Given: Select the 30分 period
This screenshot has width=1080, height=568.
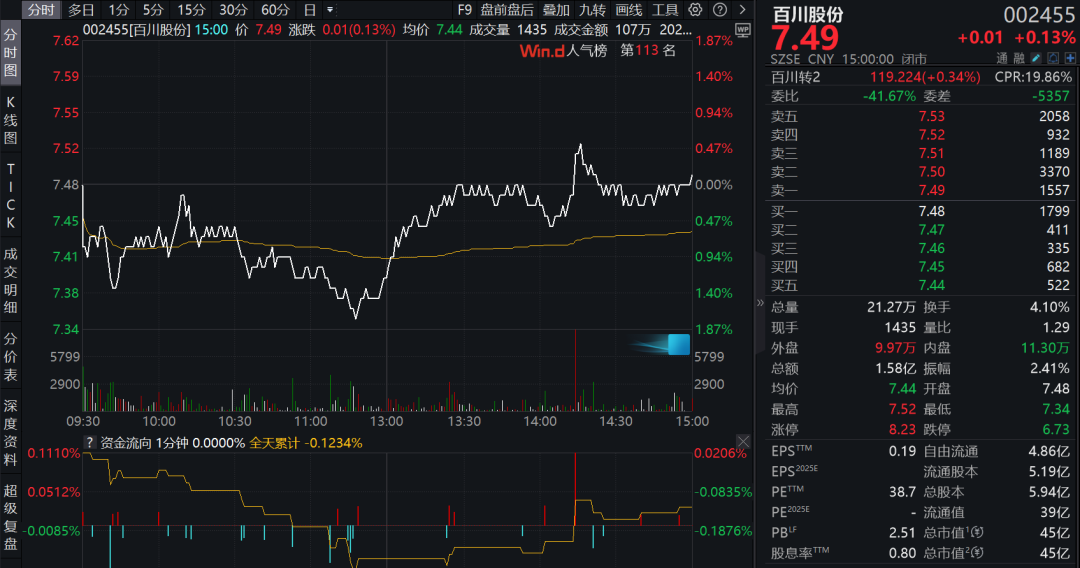Looking at the screenshot, I should [233, 10].
